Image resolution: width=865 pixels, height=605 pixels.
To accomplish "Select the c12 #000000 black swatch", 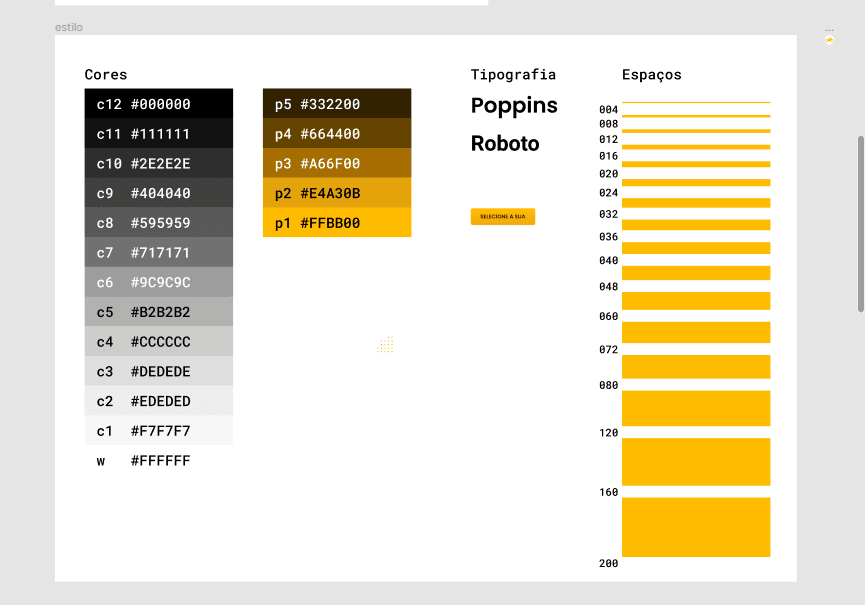I will click(x=159, y=104).
